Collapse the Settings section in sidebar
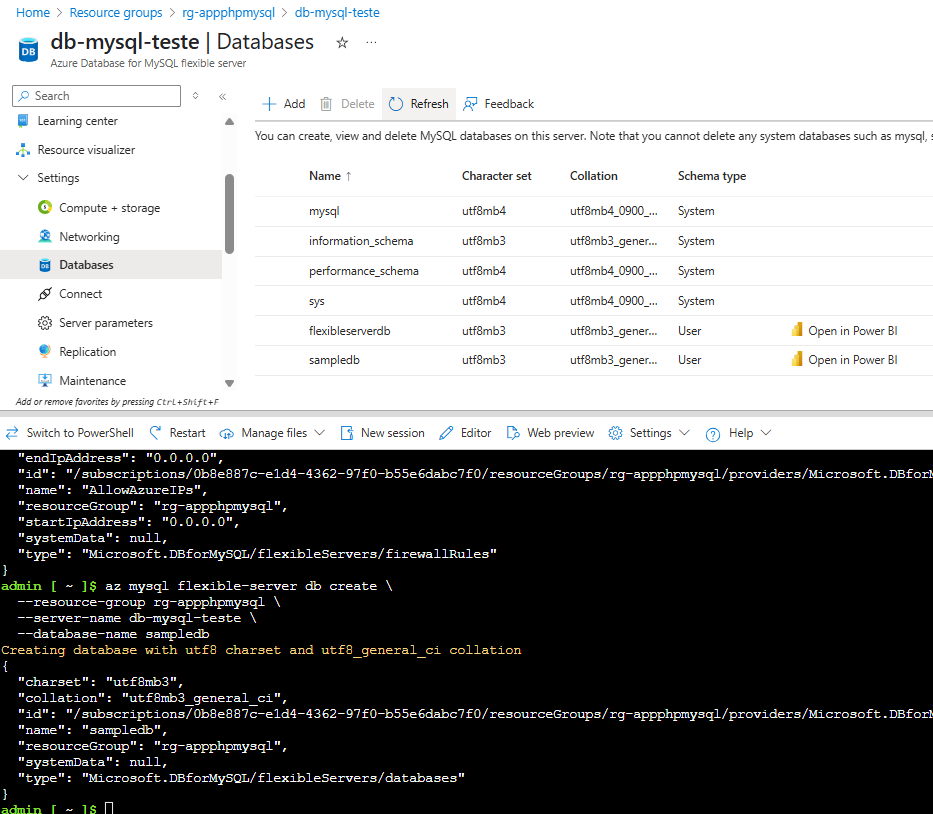This screenshot has height=814, width=933. (23, 178)
